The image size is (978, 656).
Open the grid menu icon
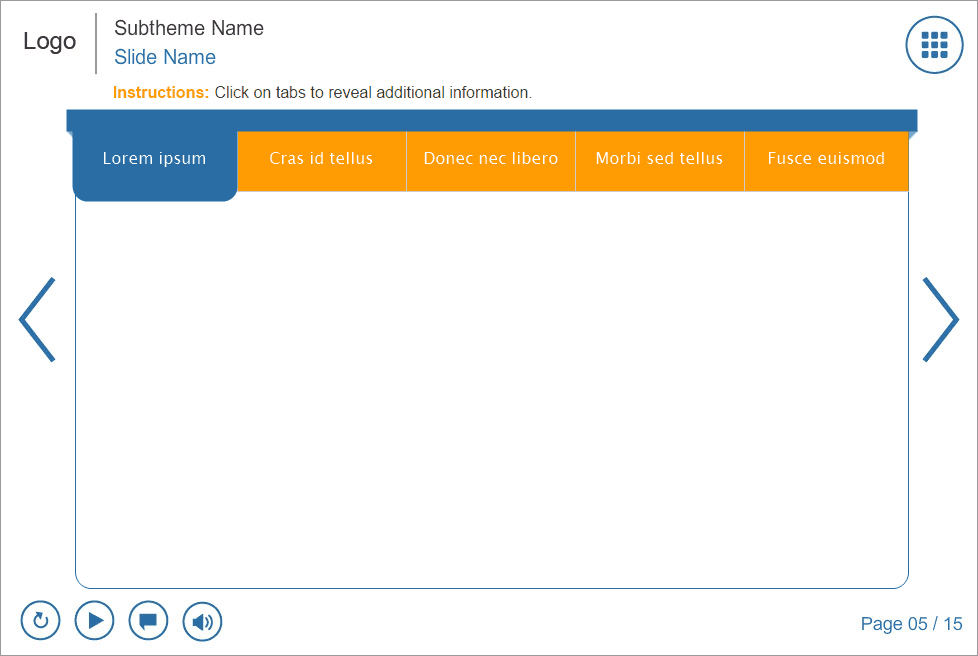(x=934, y=45)
